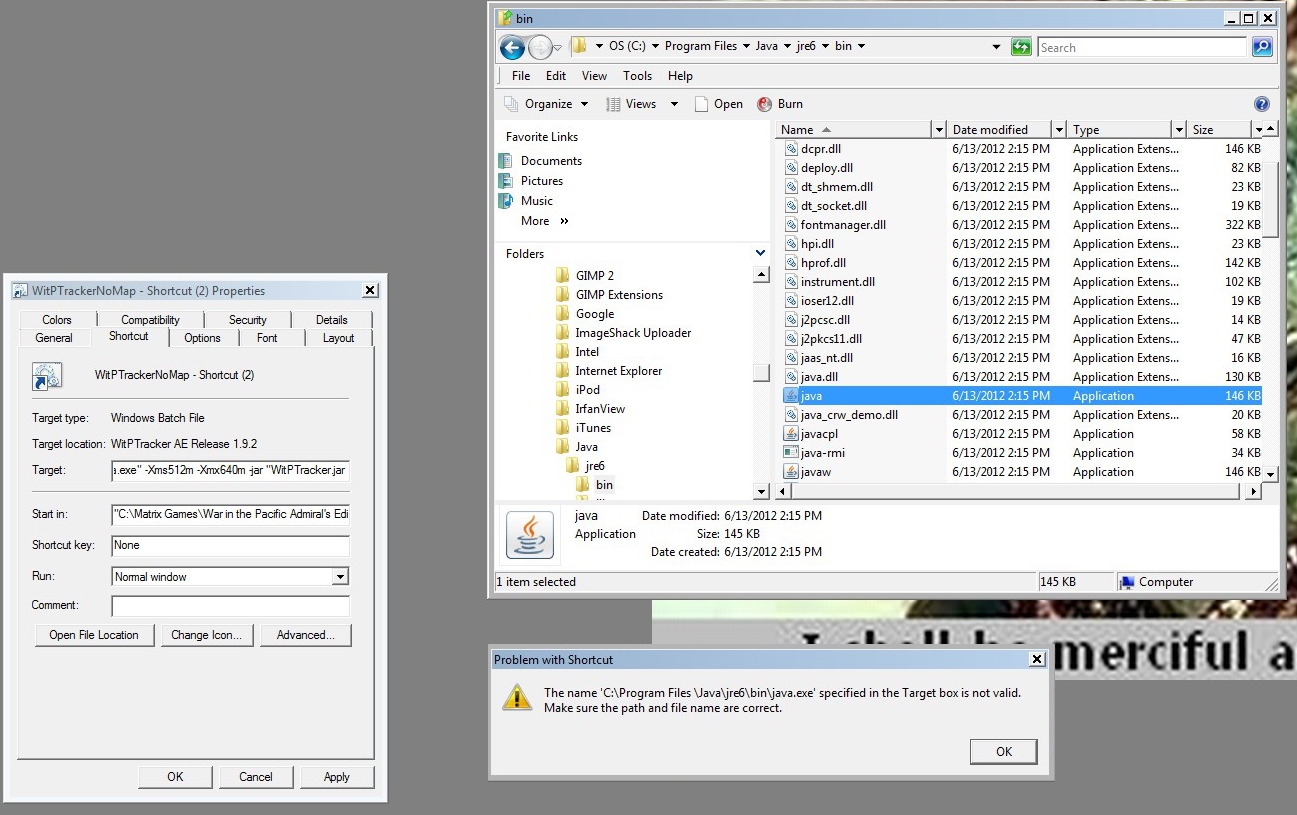Click Advanced button in Properties
The height and width of the screenshot is (815, 1297).
[x=306, y=635]
